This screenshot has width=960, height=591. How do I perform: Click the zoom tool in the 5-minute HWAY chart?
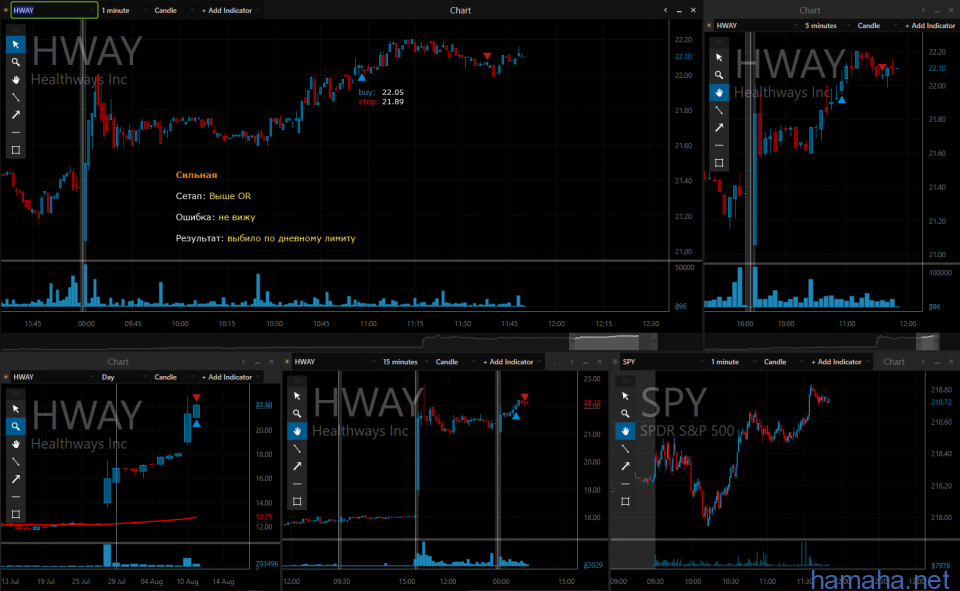point(719,75)
